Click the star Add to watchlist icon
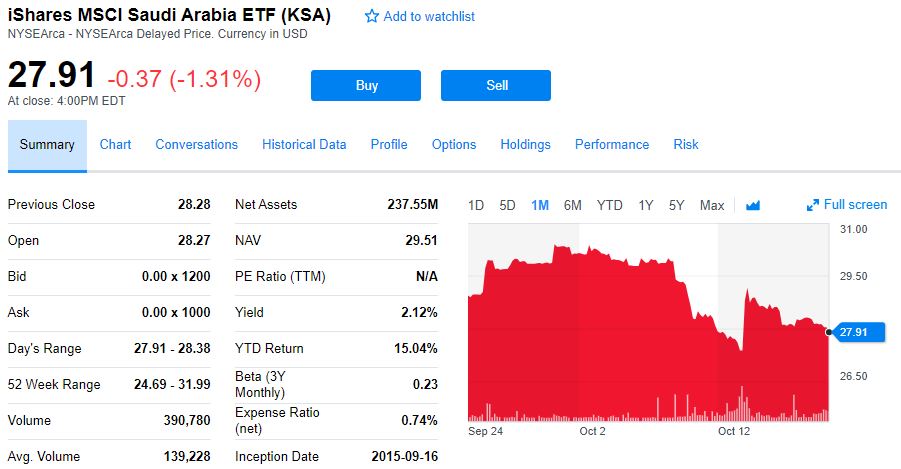The height and width of the screenshot is (469, 901). tap(372, 17)
